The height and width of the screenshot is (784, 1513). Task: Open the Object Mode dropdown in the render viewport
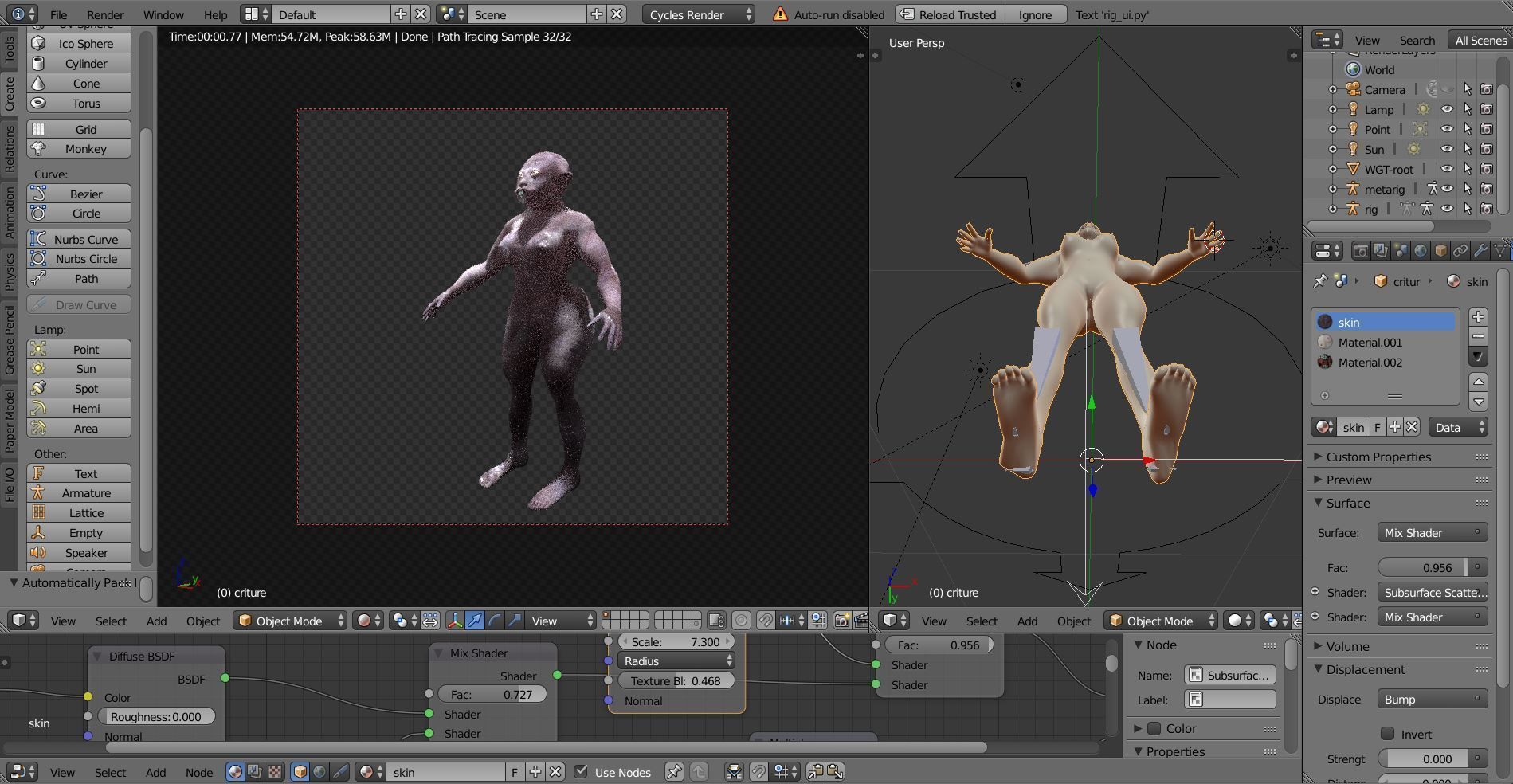coord(291,621)
